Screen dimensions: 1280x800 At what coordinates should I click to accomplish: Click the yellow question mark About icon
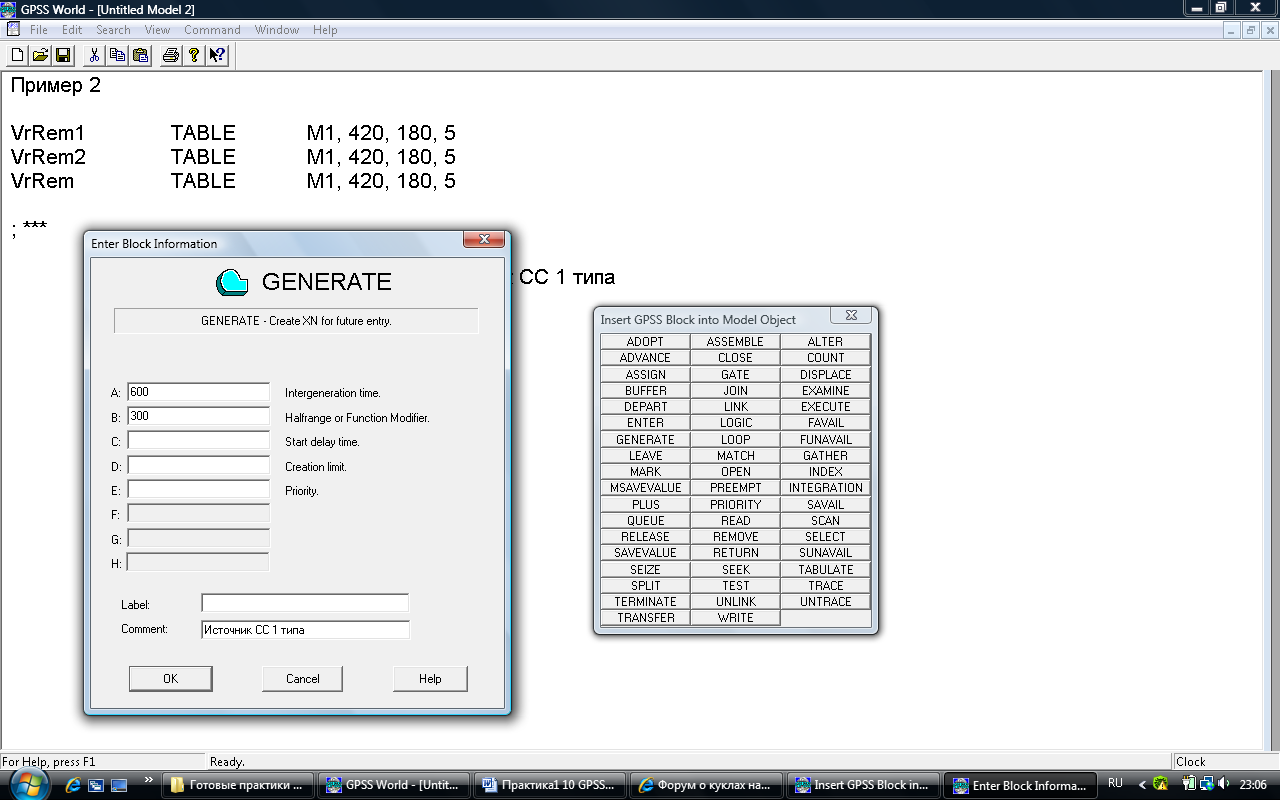pos(194,55)
